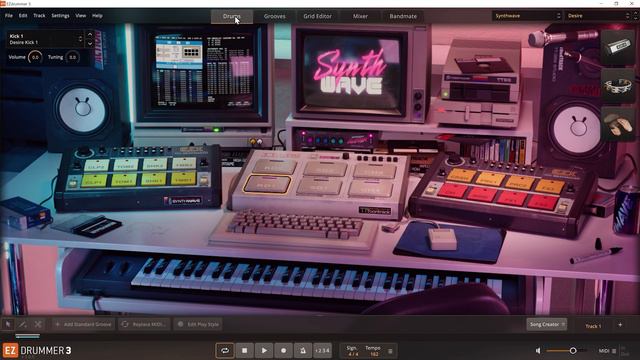The image size is (640, 360).
Task: Stop playback with the square button
Action: click(244, 350)
